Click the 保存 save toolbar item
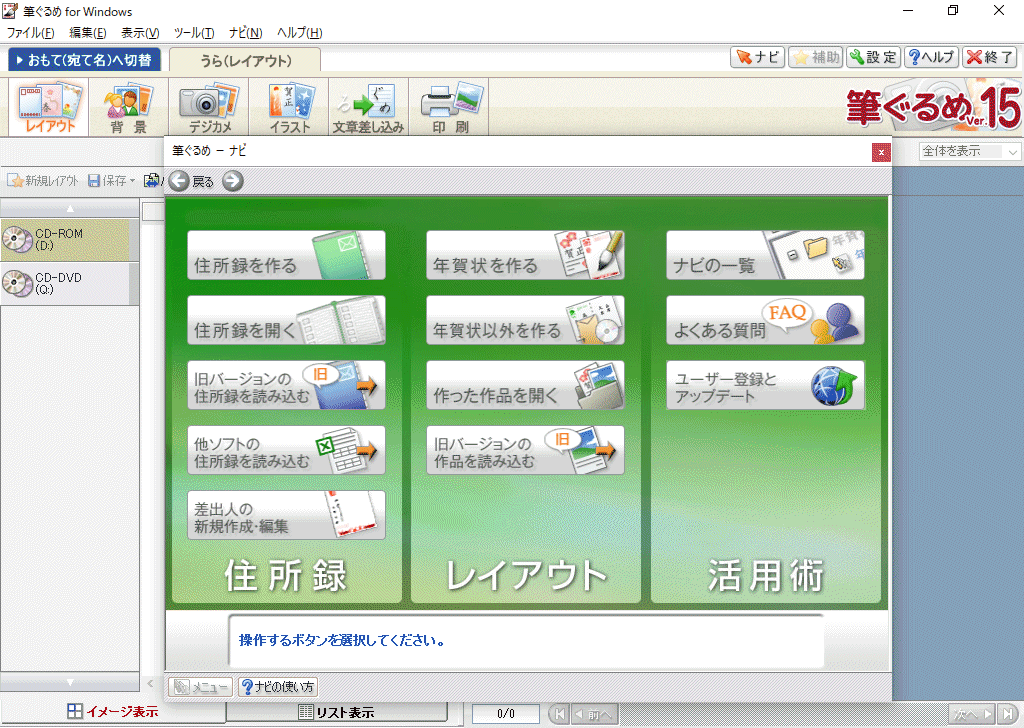The width and height of the screenshot is (1024, 728). [x=107, y=181]
